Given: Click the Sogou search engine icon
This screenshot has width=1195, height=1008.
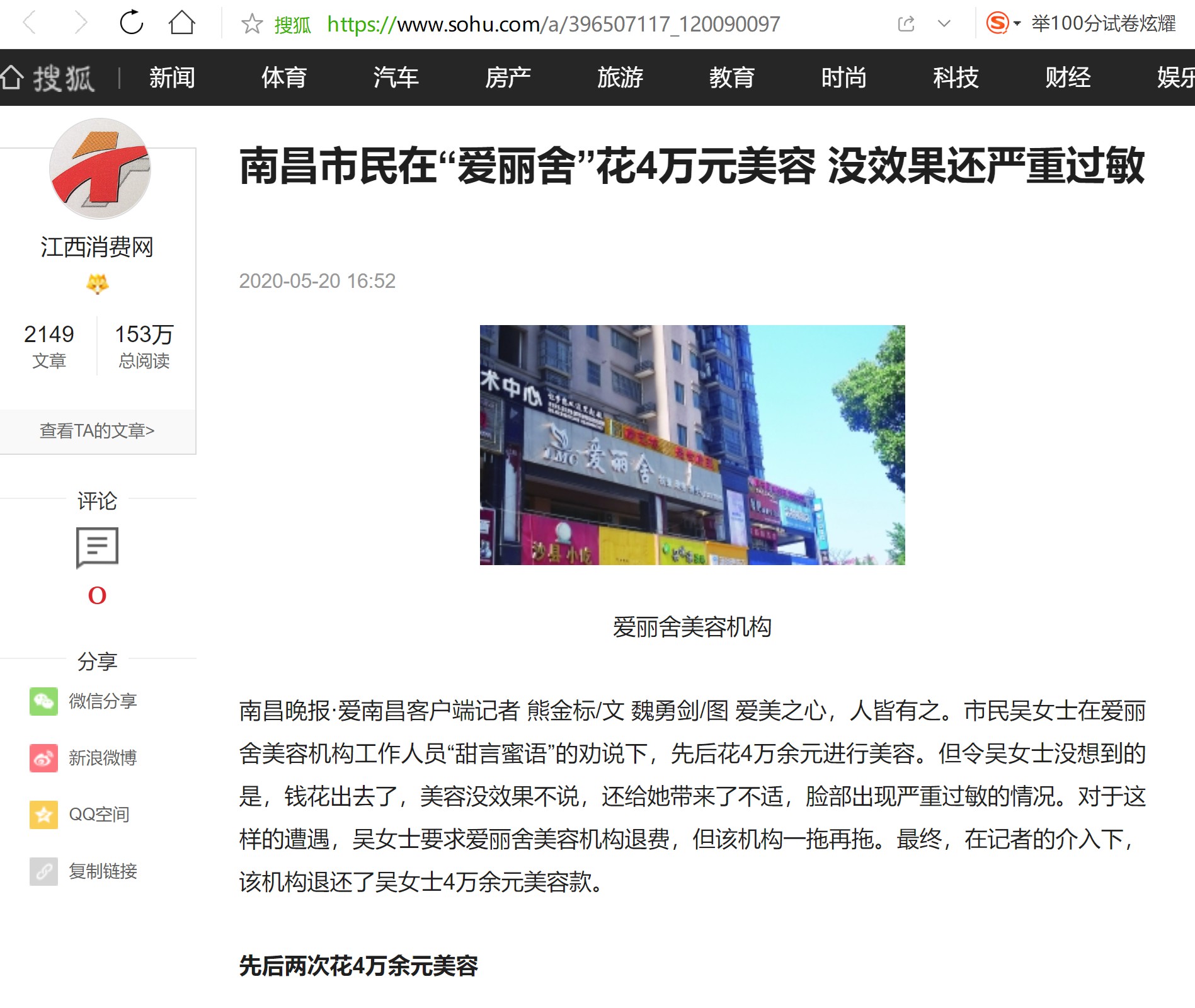Looking at the screenshot, I should pyautogui.click(x=997, y=23).
